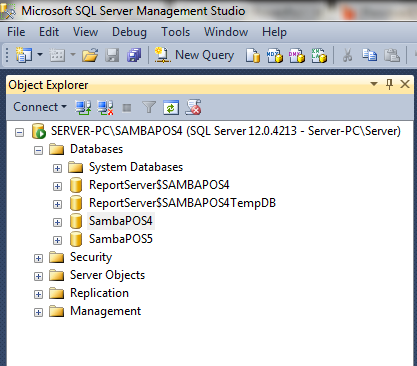Collapse the Databases folder
This screenshot has height=366, width=417.
click(x=38, y=150)
